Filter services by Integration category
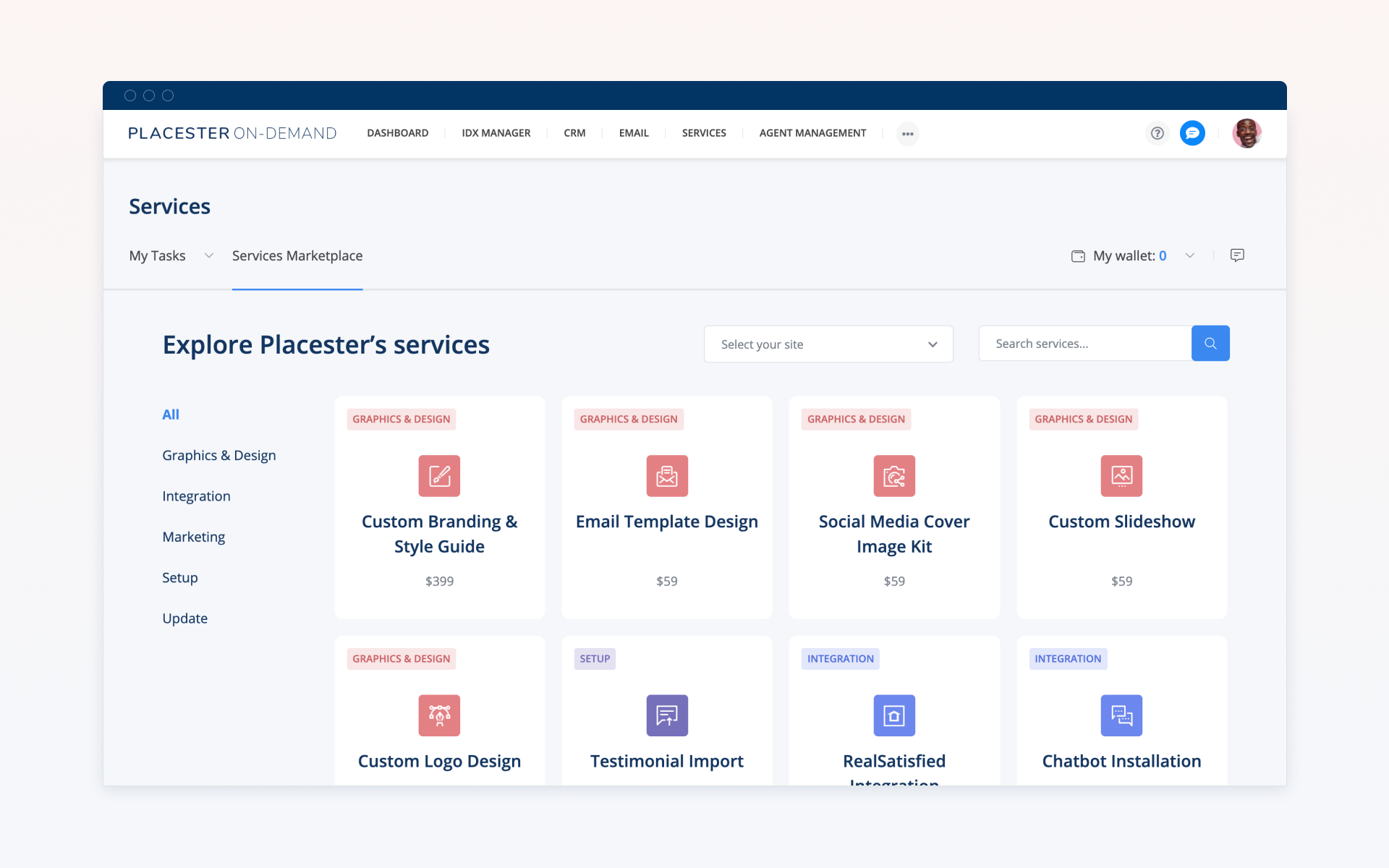This screenshot has width=1389, height=868. (x=196, y=496)
